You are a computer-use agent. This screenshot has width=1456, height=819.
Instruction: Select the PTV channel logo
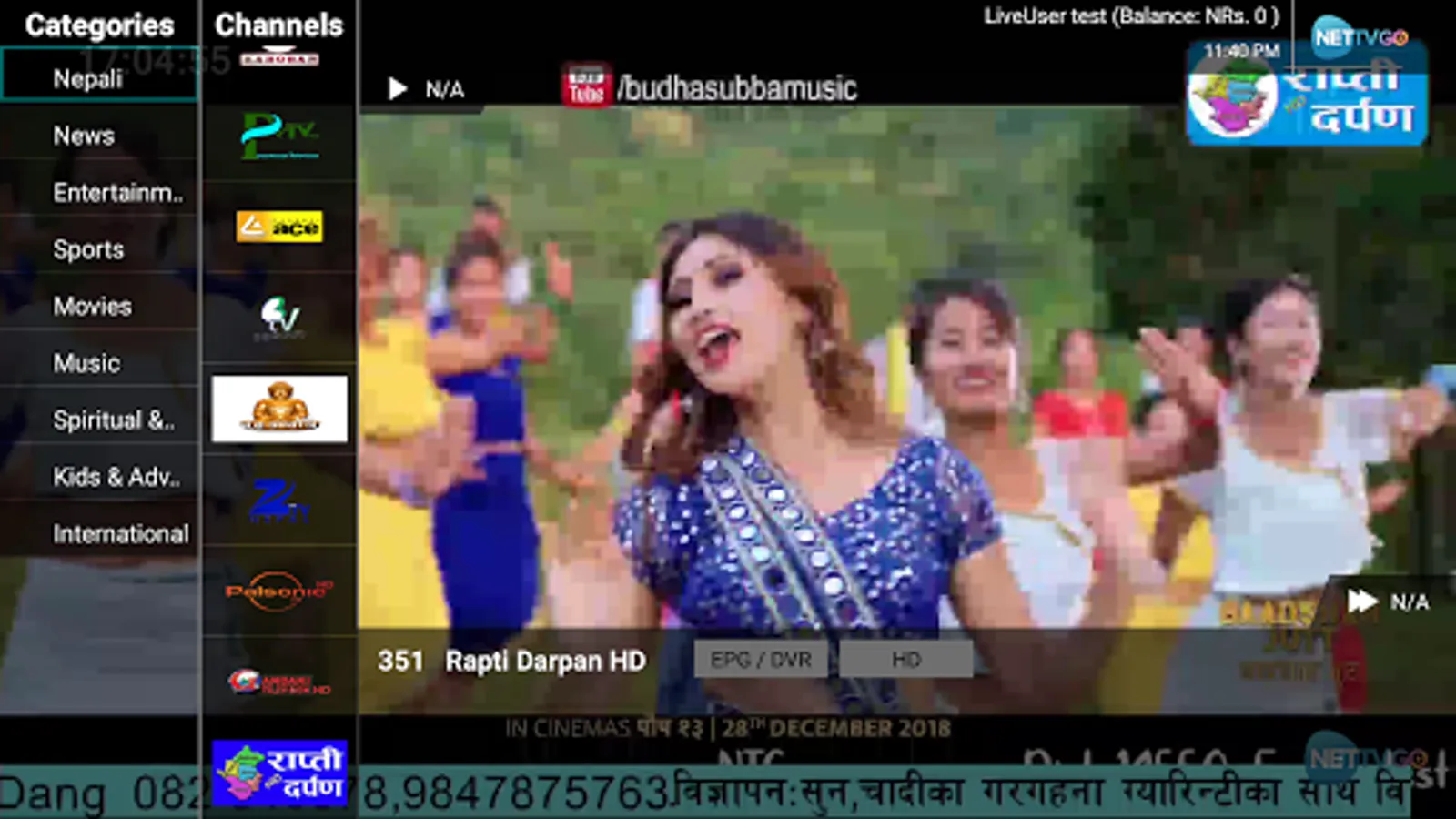[x=279, y=136]
